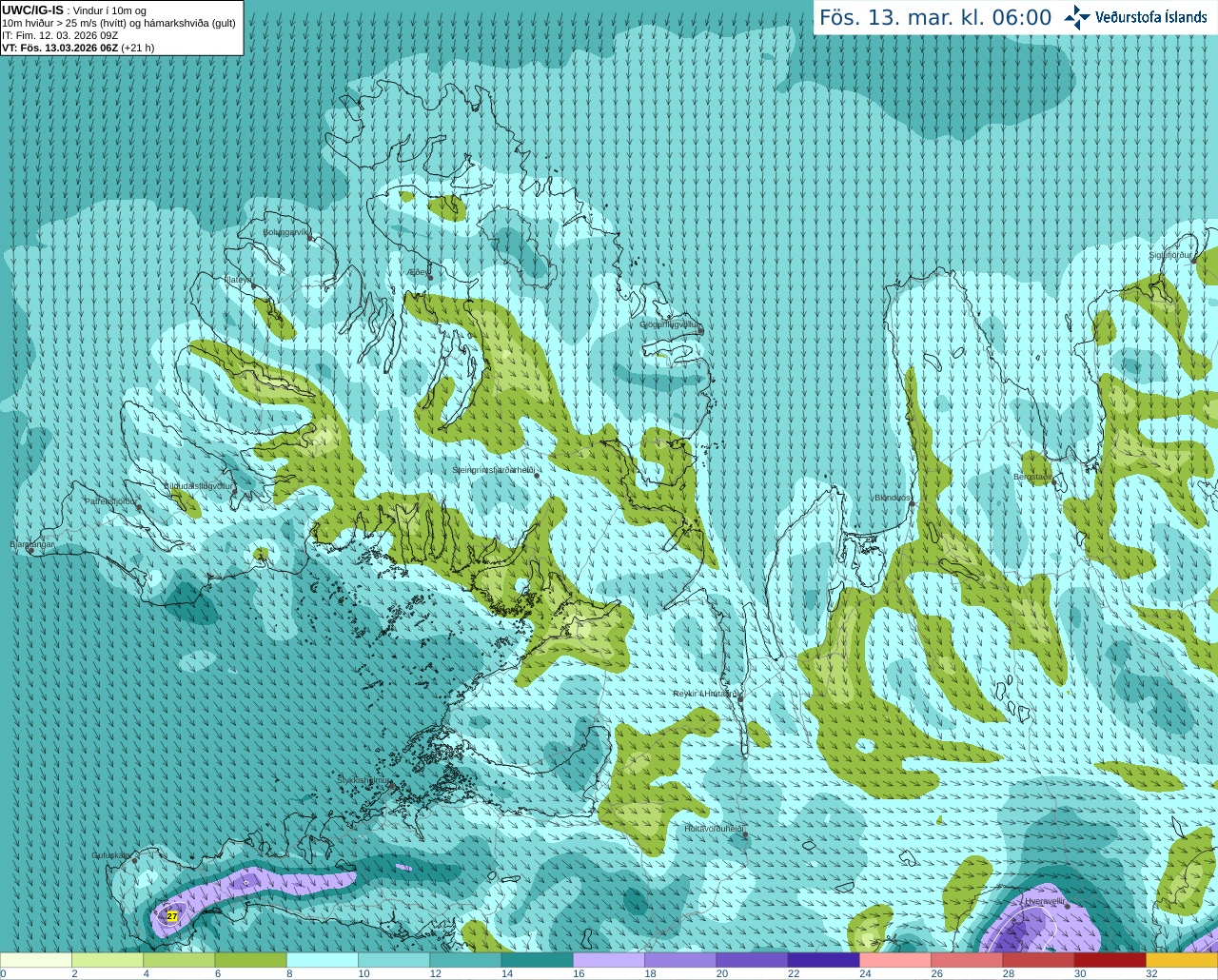Image resolution: width=1218 pixels, height=980 pixels.
Task: Click the Æðey label
Action: click(416, 272)
